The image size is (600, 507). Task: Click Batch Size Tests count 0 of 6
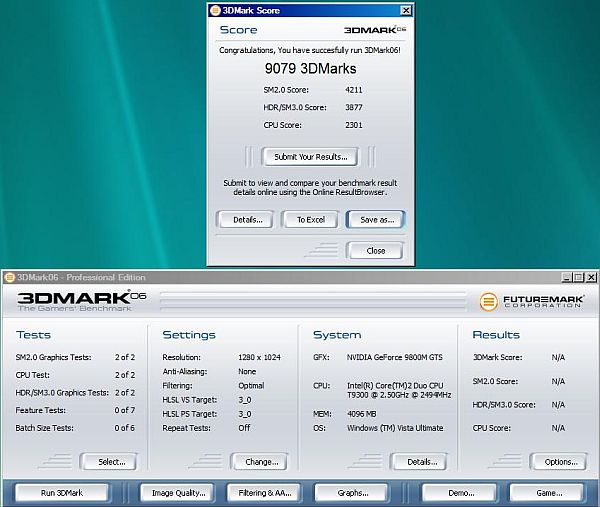125,428
